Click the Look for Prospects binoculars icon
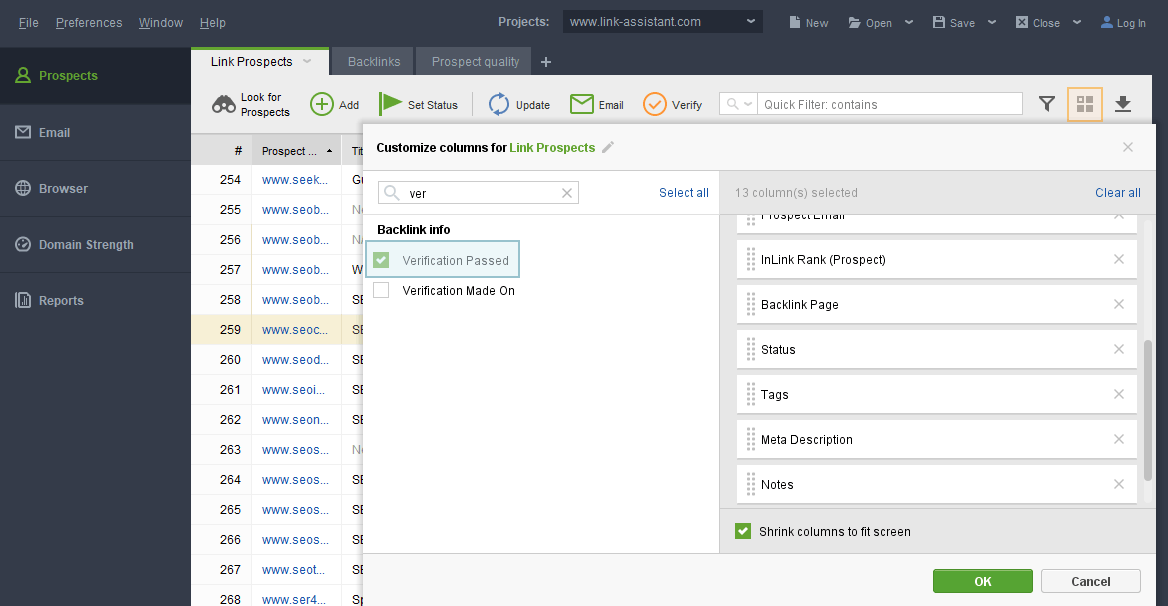The width and height of the screenshot is (1168, 606). tap(223, 105)
